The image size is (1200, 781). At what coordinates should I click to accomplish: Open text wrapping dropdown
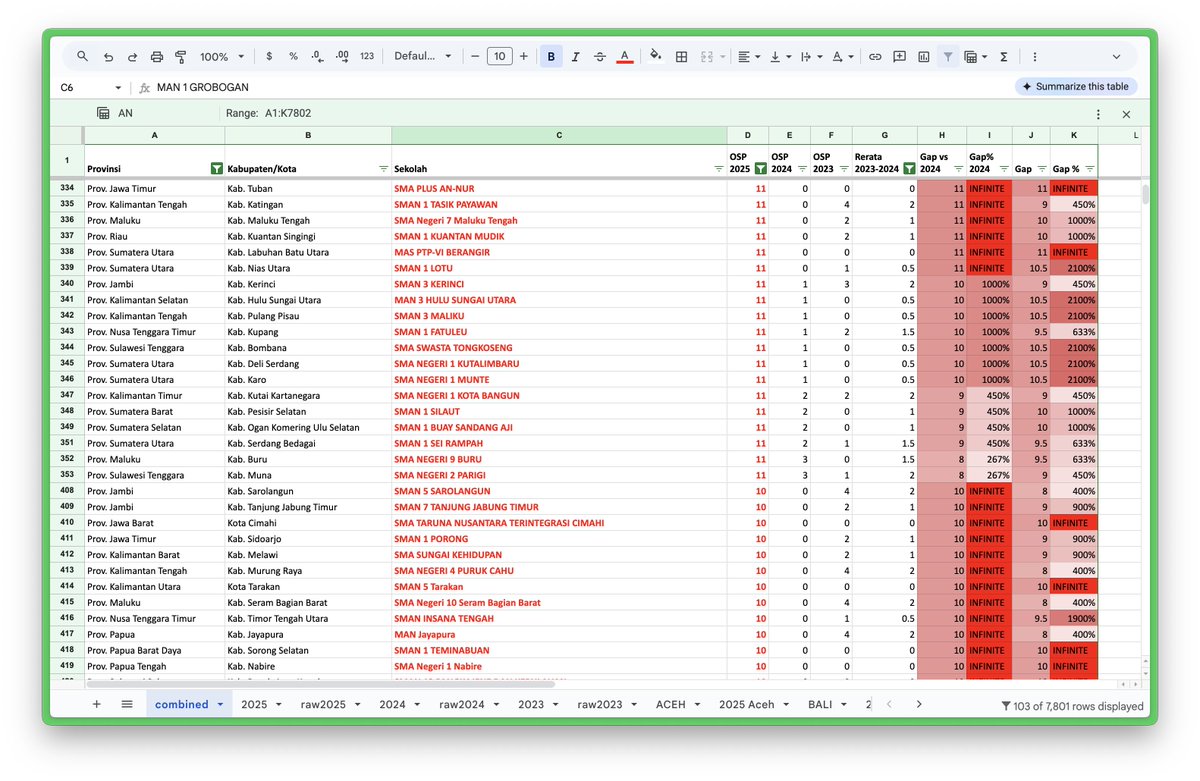click(x=810, y=57)
